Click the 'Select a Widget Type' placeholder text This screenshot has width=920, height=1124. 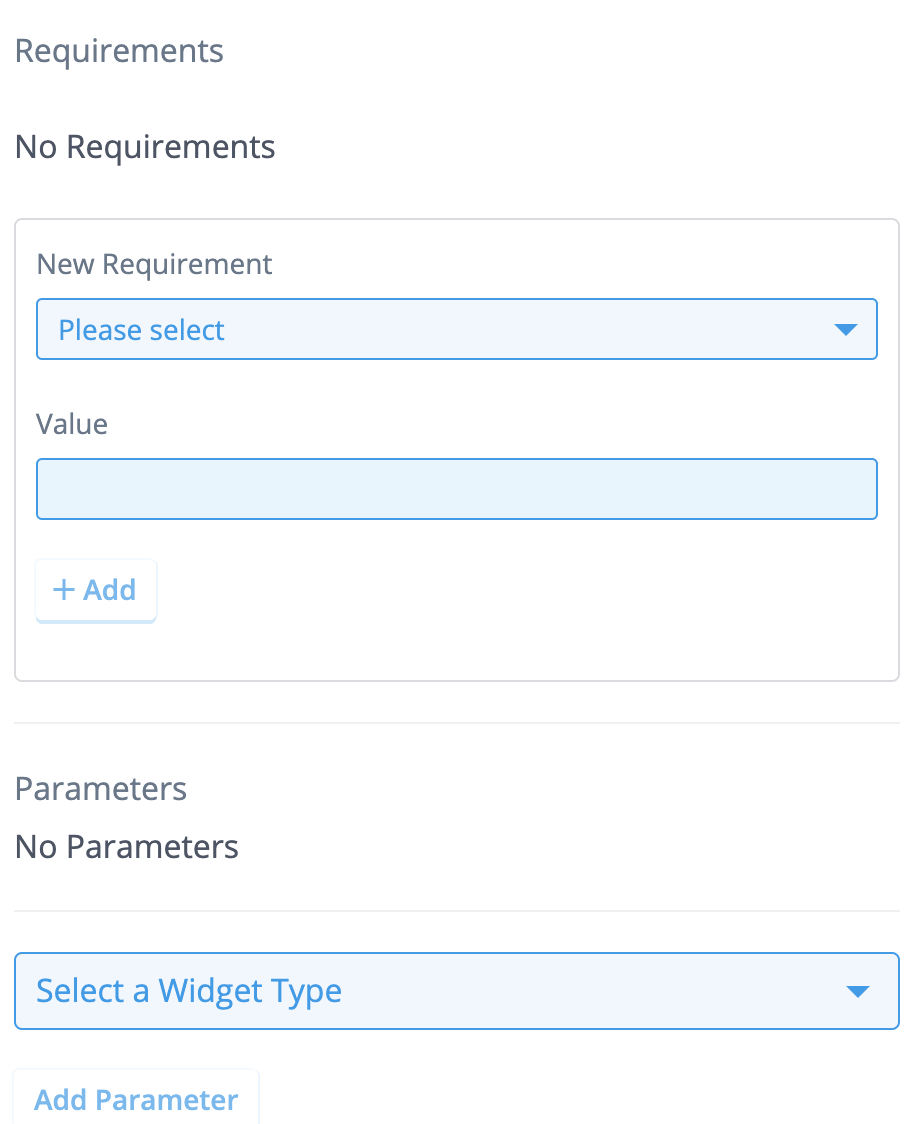tap(189, 991)
